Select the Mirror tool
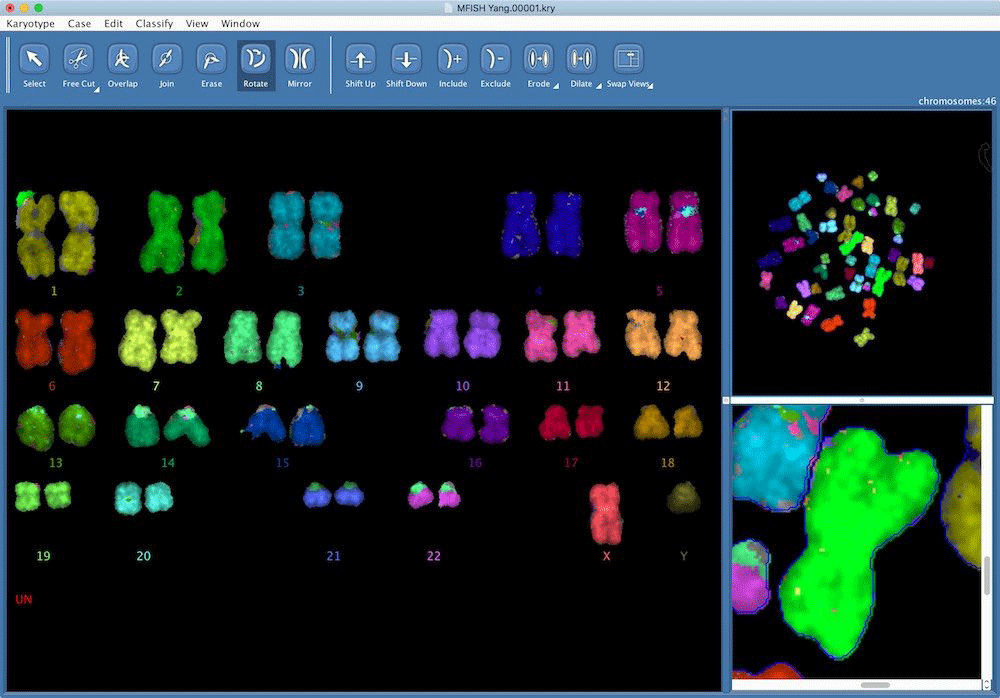Screen dimensions: 1000x698 coord(300,59)
